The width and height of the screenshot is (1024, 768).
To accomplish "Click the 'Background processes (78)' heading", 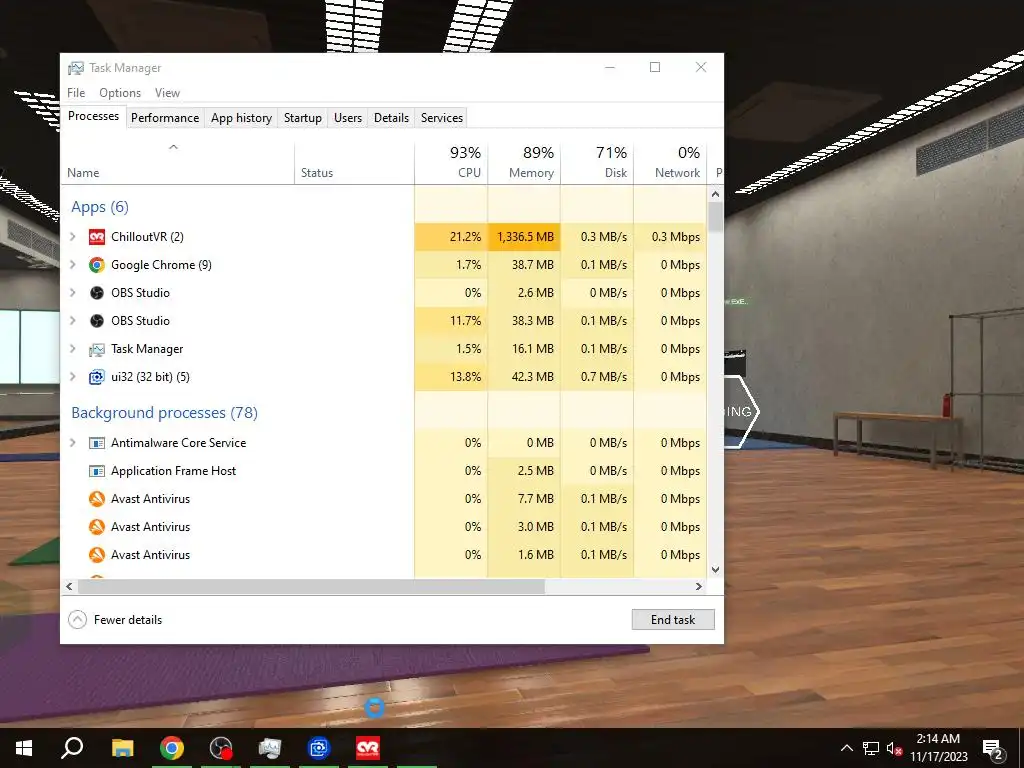I will pos(165,413).
